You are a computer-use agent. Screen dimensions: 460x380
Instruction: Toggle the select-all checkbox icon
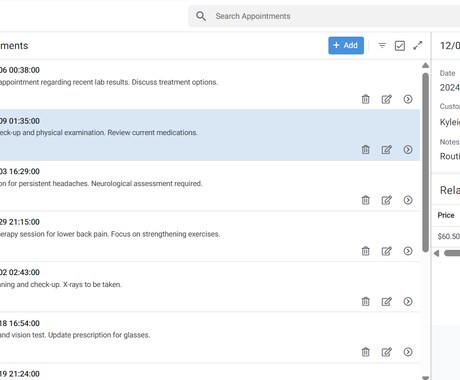click(x=400, y=46)
